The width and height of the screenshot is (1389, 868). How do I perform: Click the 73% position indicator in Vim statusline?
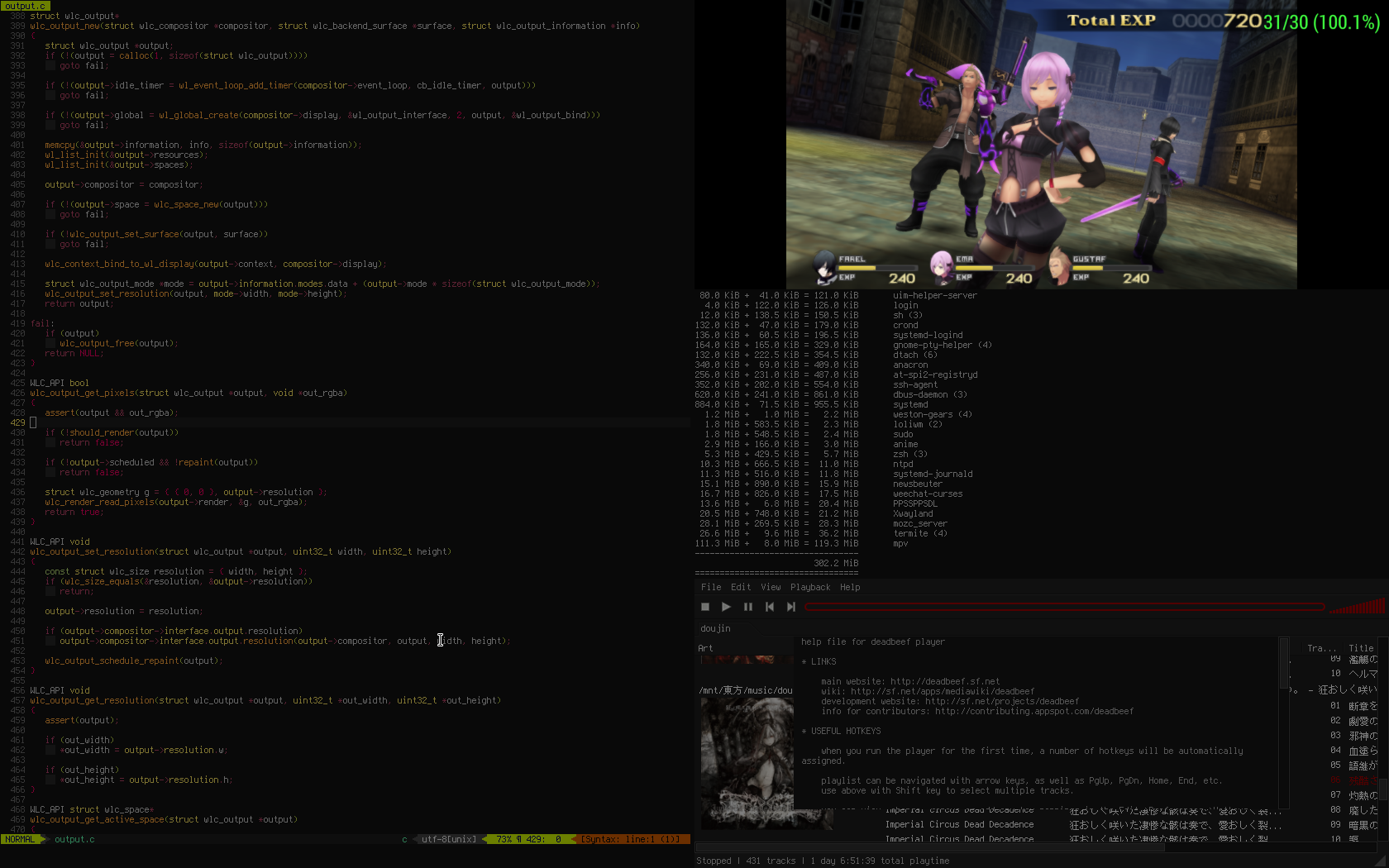[504, 839]
